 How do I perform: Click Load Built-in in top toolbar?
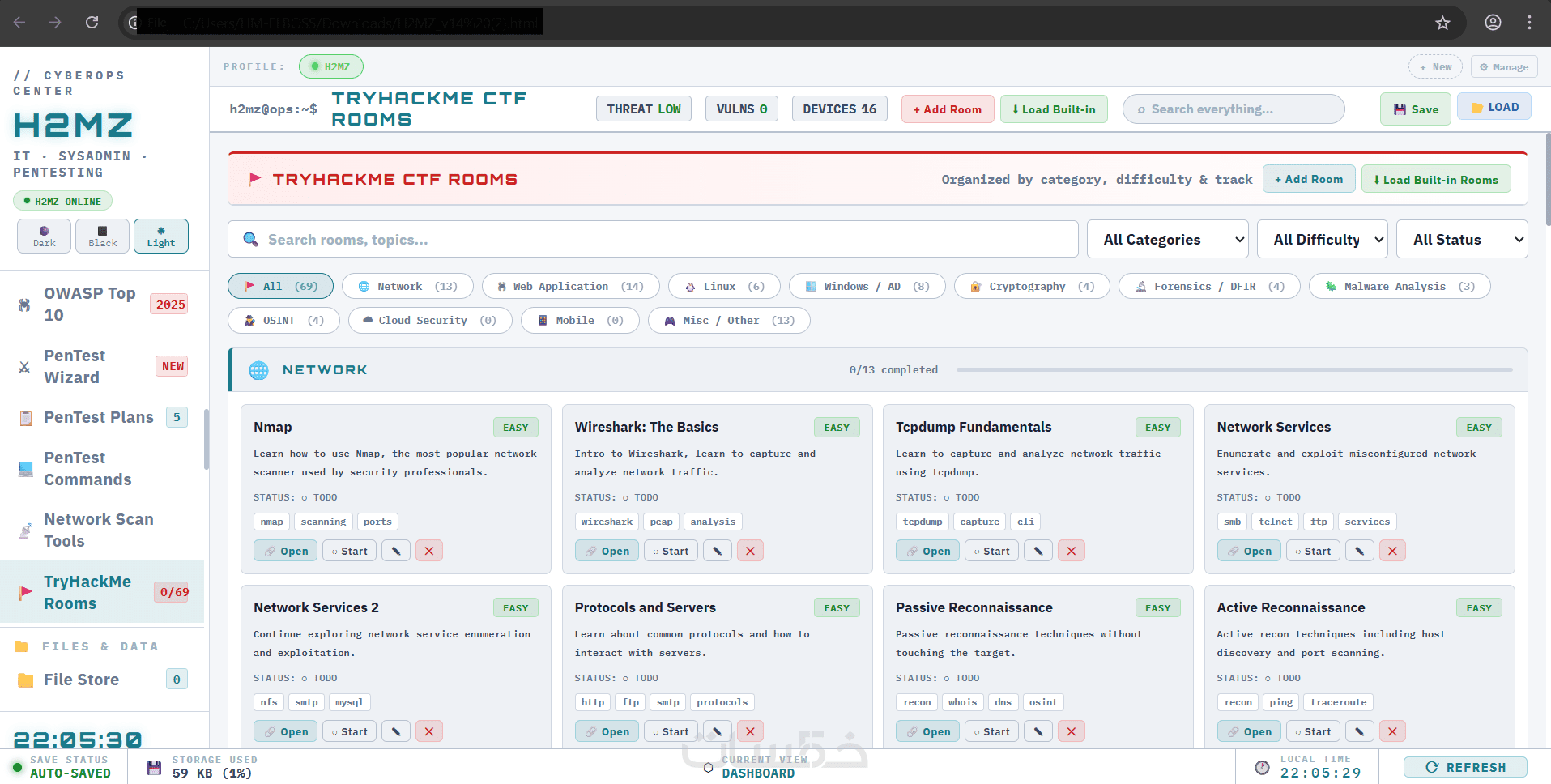1054,109
